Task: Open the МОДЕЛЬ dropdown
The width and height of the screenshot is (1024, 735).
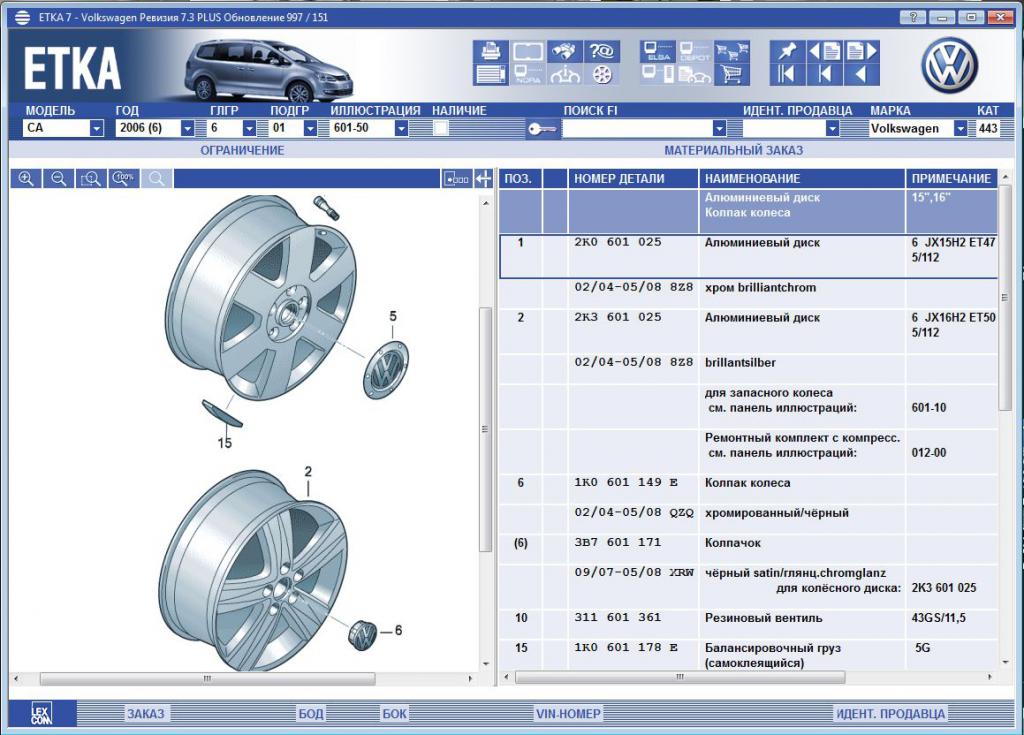Action: (96, 128)
